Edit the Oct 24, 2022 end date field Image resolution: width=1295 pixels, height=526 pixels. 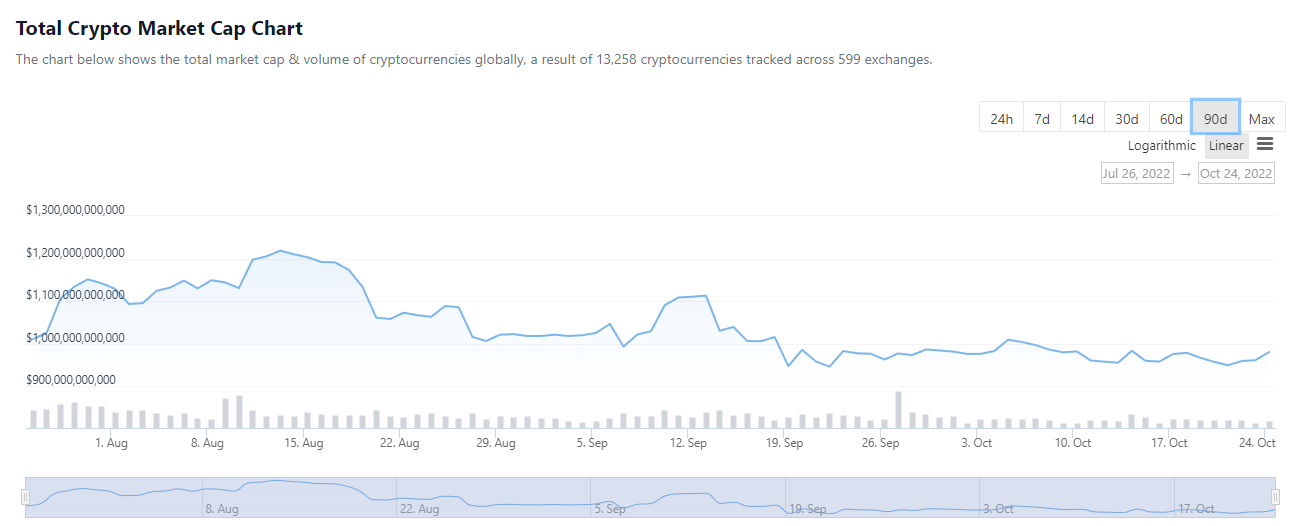[1236, 173]
